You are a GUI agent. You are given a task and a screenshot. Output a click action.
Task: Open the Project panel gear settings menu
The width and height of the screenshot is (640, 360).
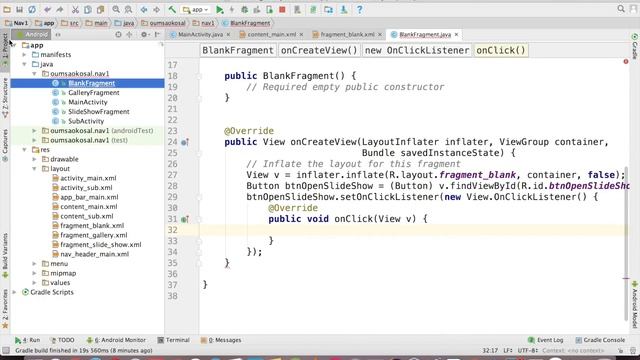coord(144,35)
